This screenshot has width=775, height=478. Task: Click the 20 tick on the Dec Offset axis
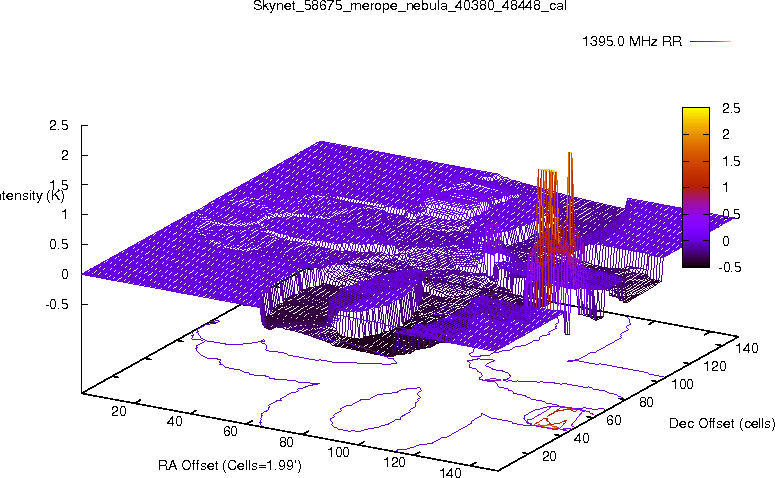click(549, 456)
